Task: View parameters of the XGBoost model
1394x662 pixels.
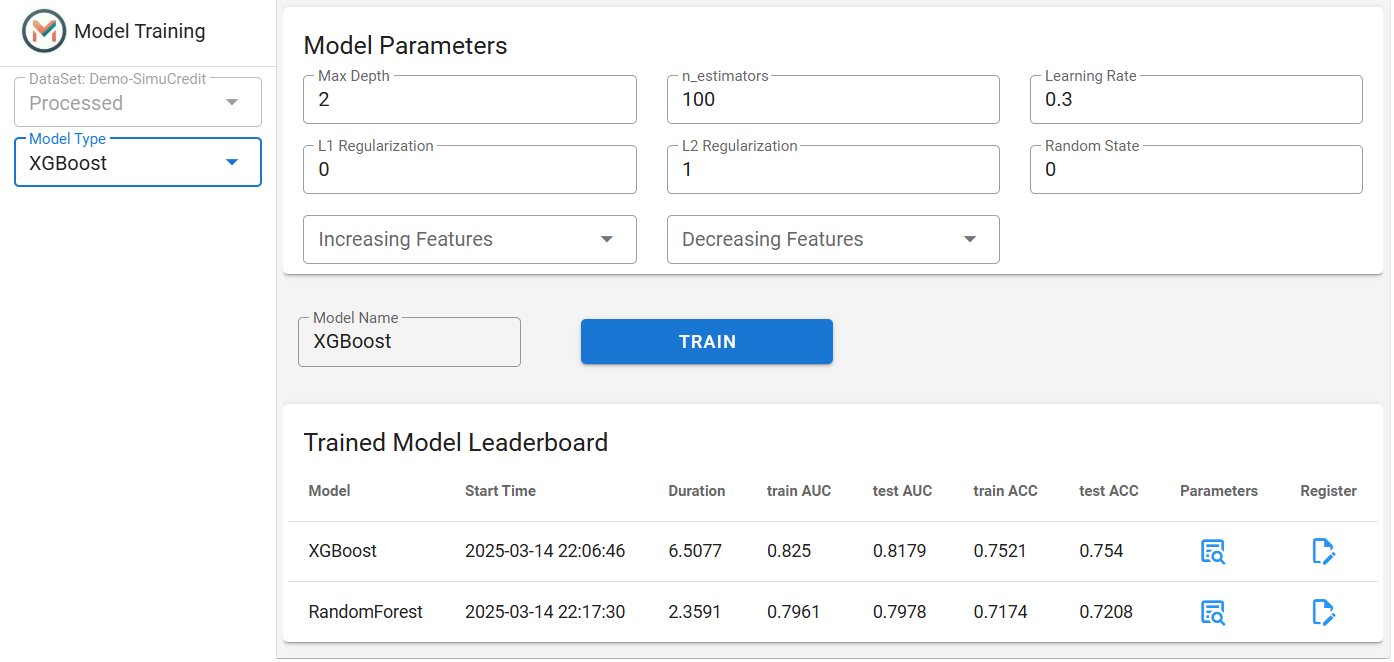Action: (1213, 551)
